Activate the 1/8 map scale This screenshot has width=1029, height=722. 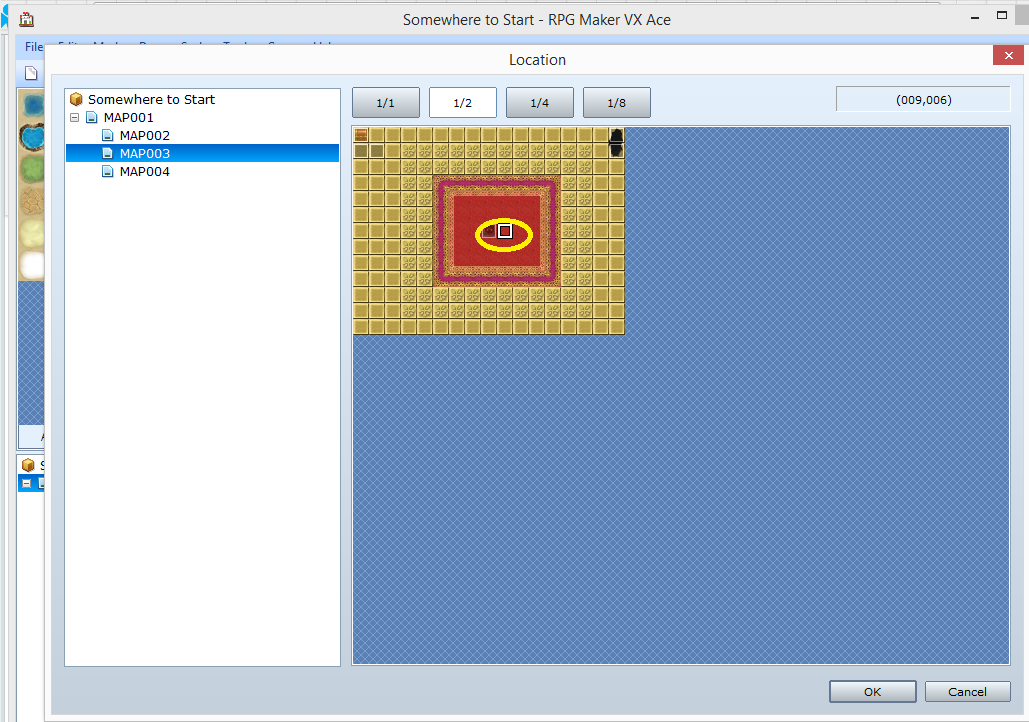tap(617, 102)
